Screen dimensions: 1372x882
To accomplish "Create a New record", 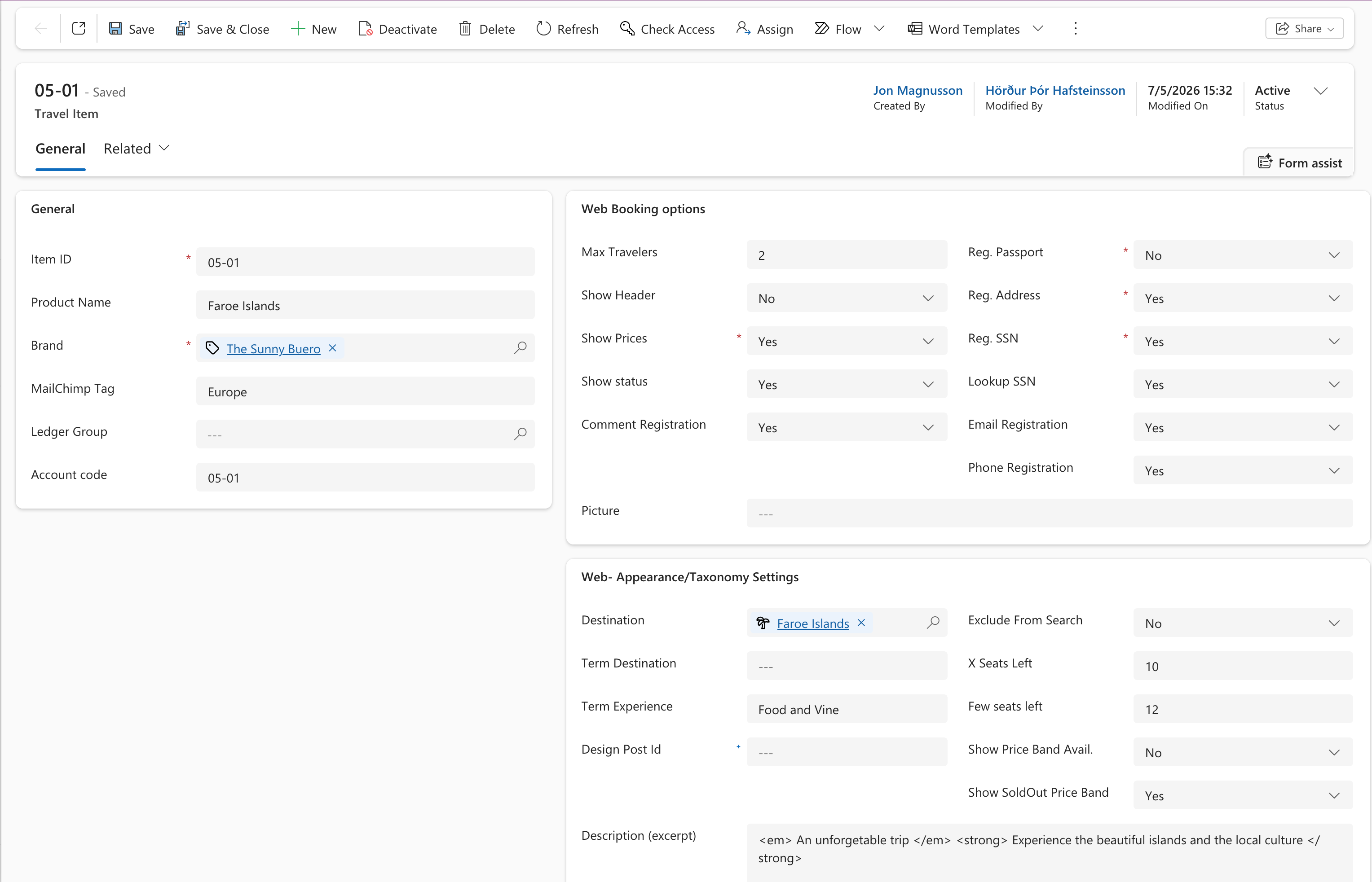I will [x=313, y=29].
